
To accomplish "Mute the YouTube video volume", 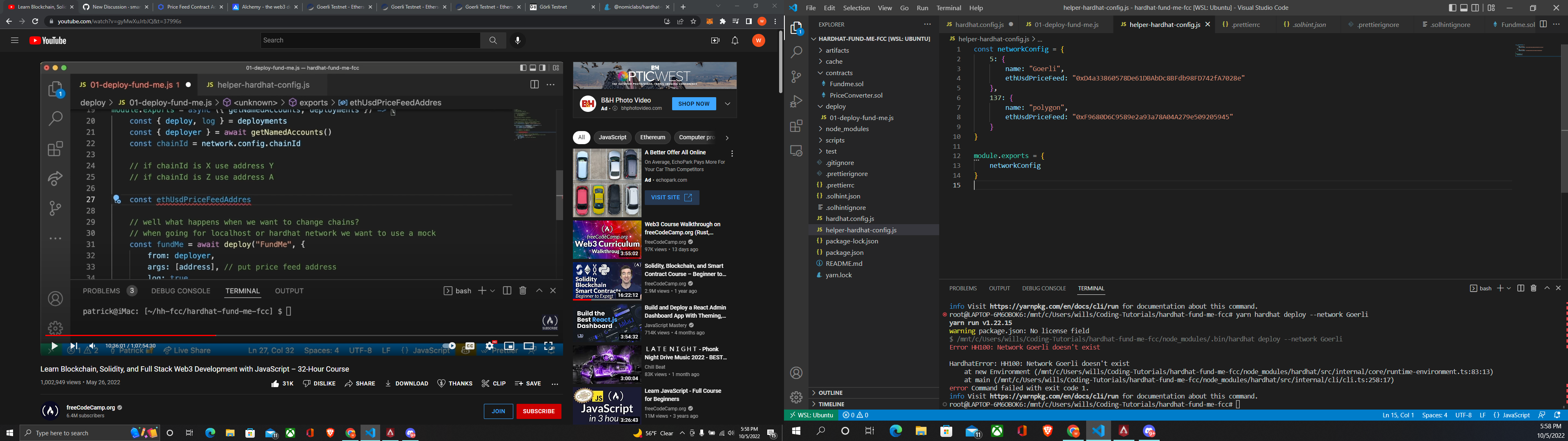I will [x=92, y=346].
